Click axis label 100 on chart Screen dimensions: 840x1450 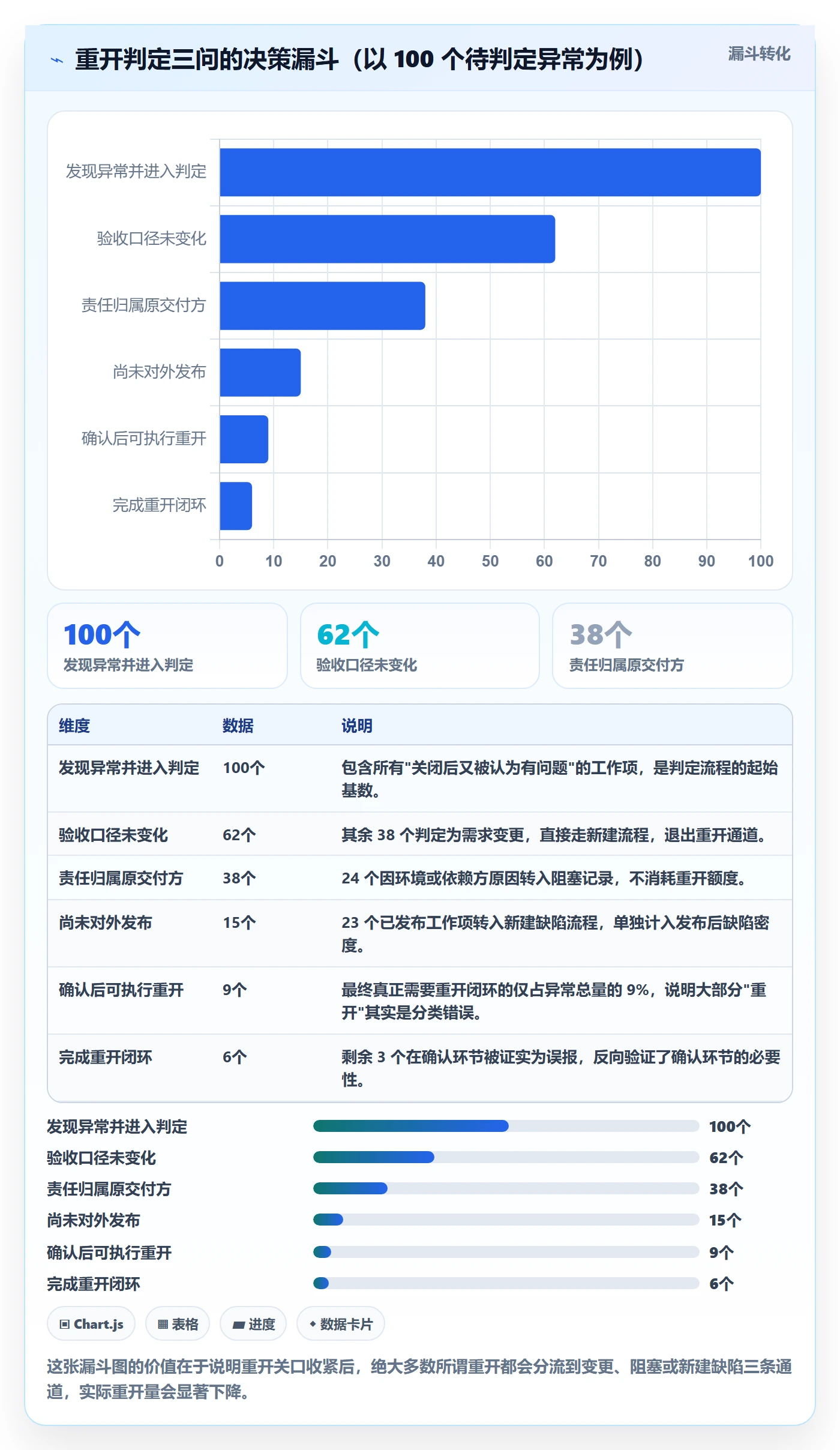pyautogui.click(x=761, y=561)
